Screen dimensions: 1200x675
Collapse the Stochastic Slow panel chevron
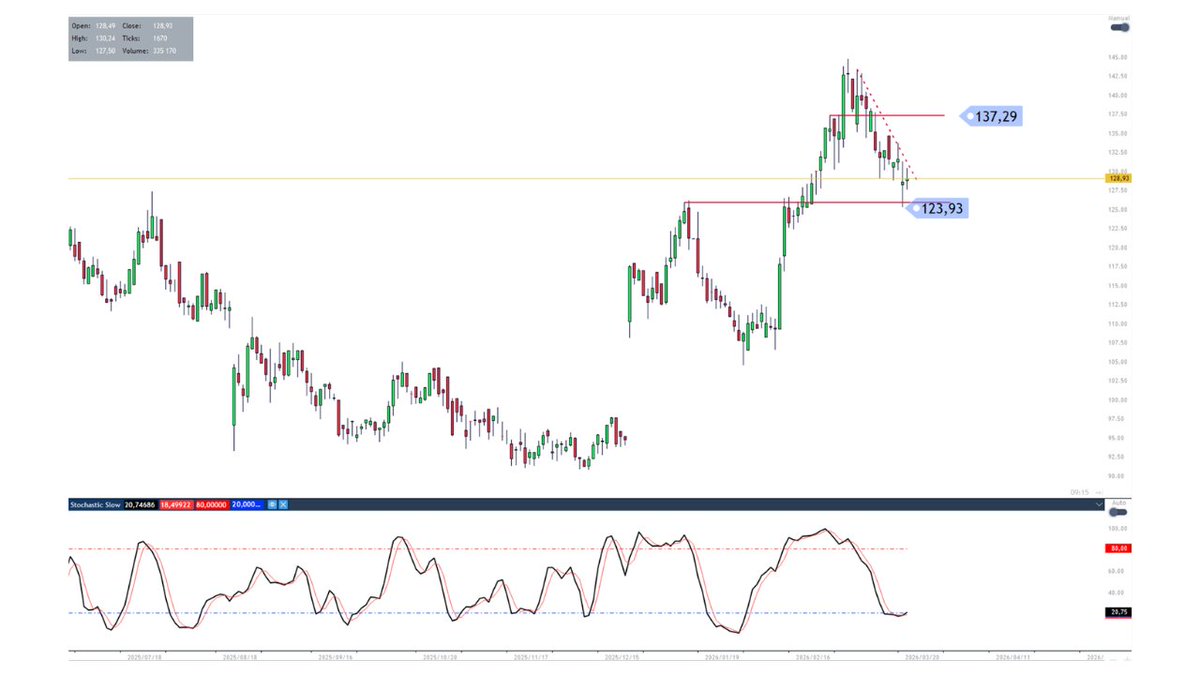click(1099, 505)
